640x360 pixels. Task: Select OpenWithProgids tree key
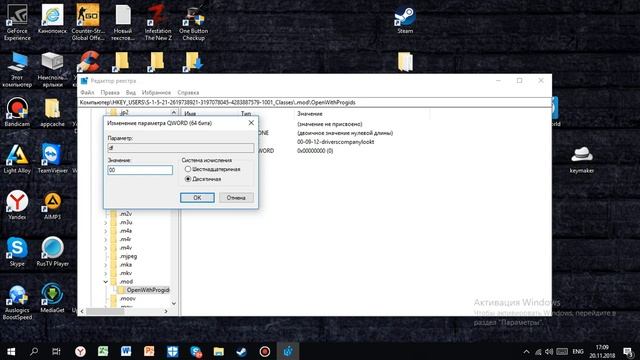tap(148, 290)
